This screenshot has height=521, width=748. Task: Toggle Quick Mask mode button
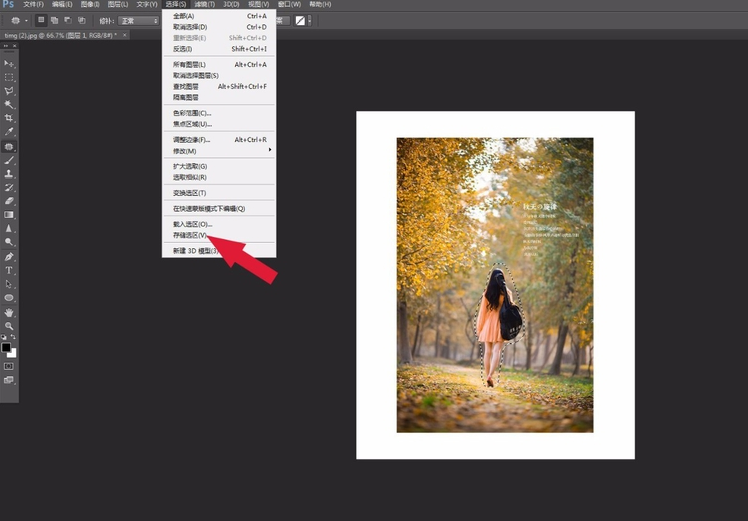(9, 366)
